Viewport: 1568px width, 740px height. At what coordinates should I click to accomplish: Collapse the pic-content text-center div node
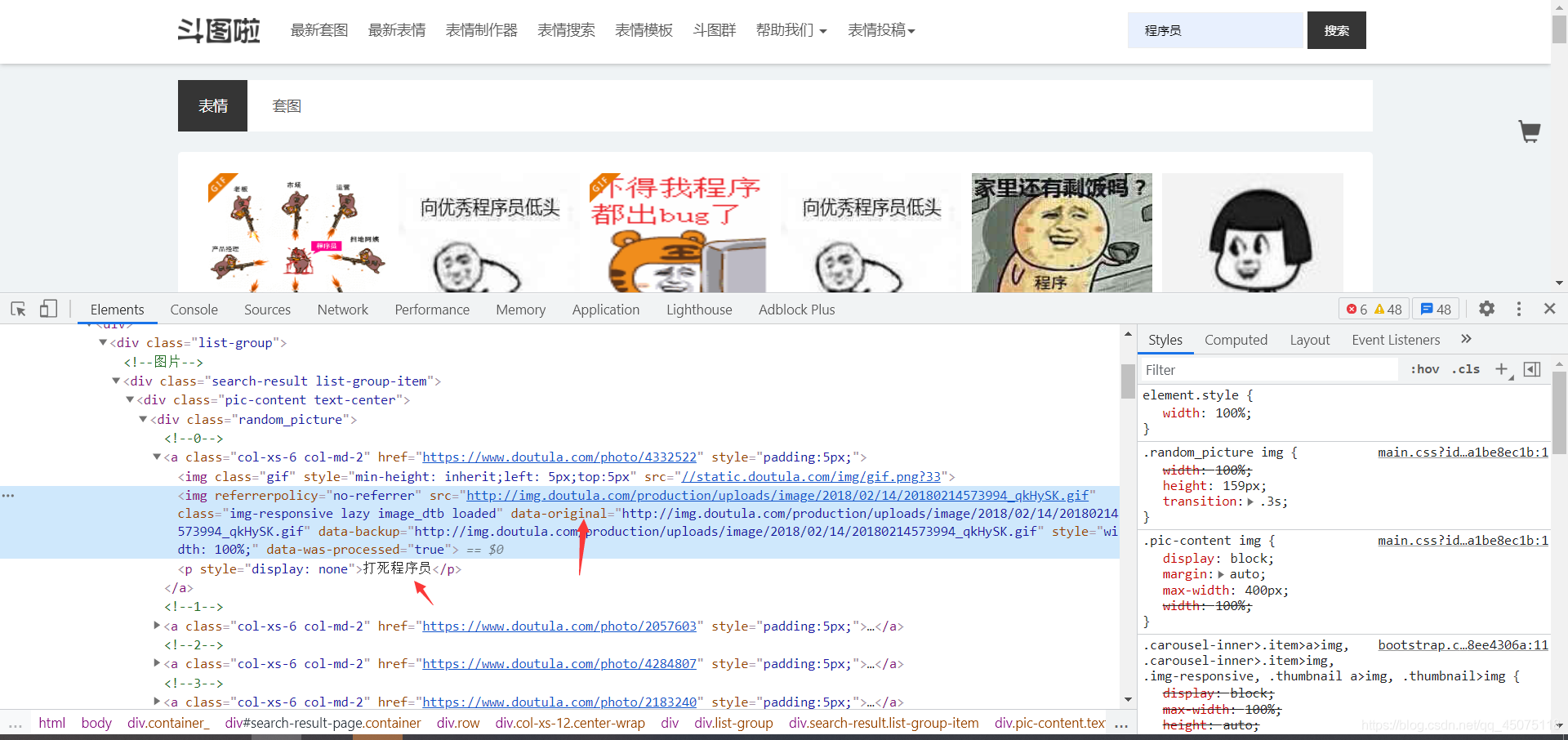click(130, 400)
